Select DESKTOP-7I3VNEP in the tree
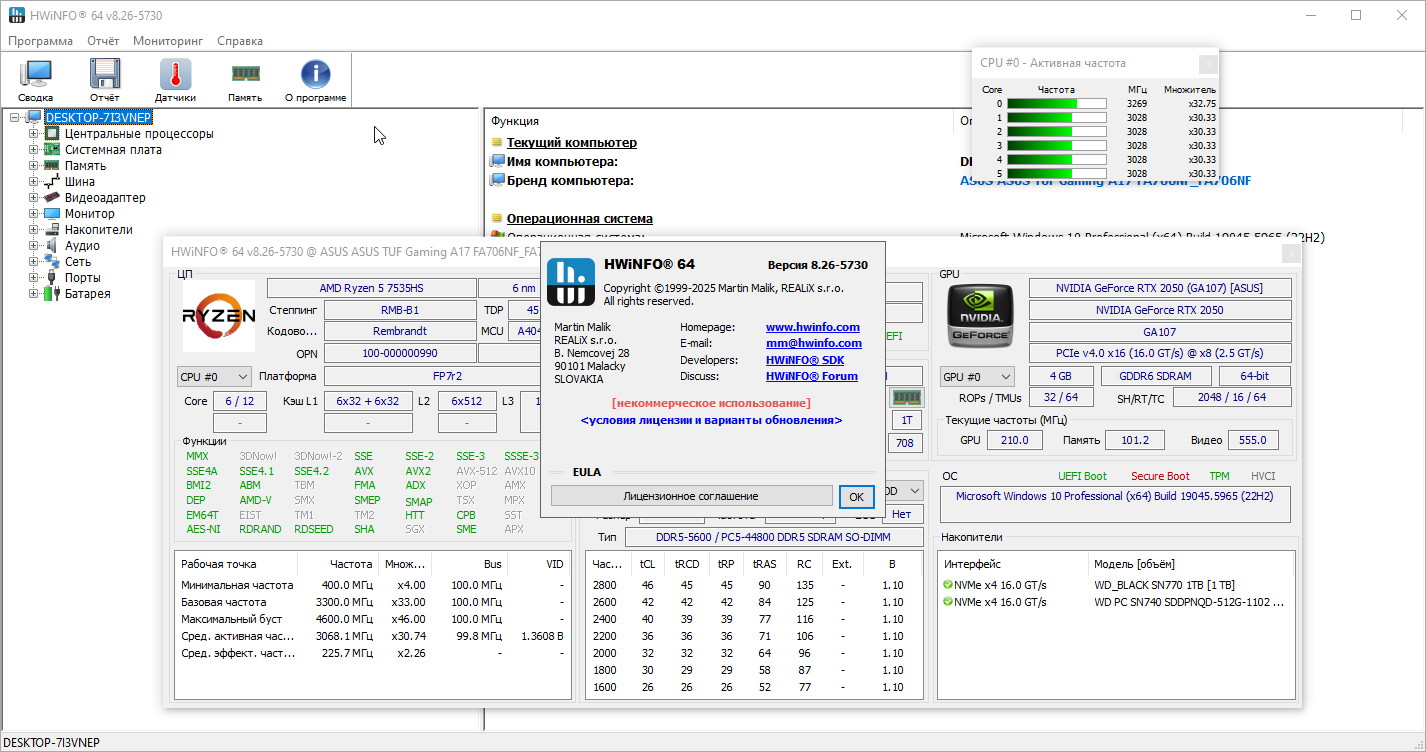 coord(99,118)
